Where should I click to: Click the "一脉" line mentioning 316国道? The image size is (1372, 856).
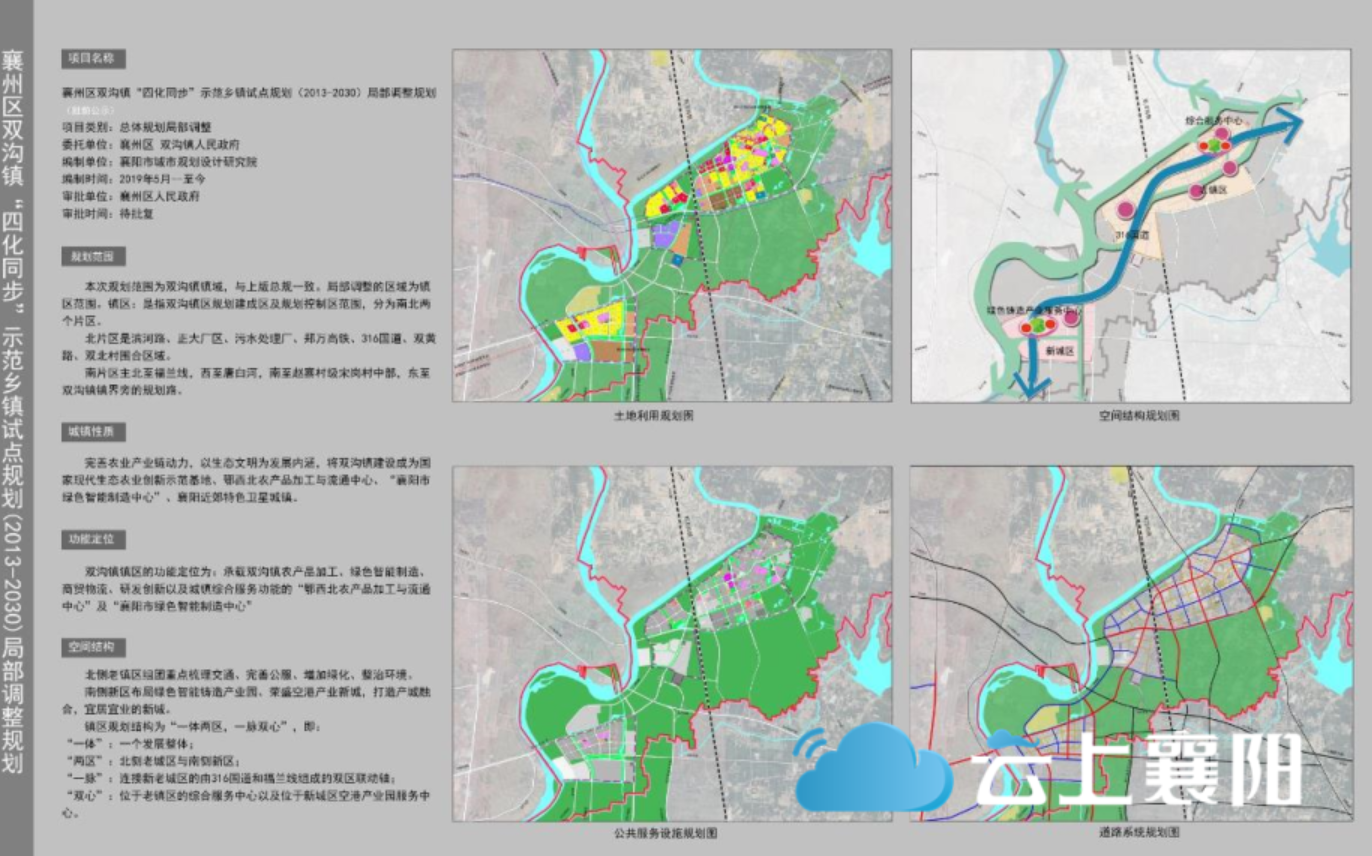232,777
